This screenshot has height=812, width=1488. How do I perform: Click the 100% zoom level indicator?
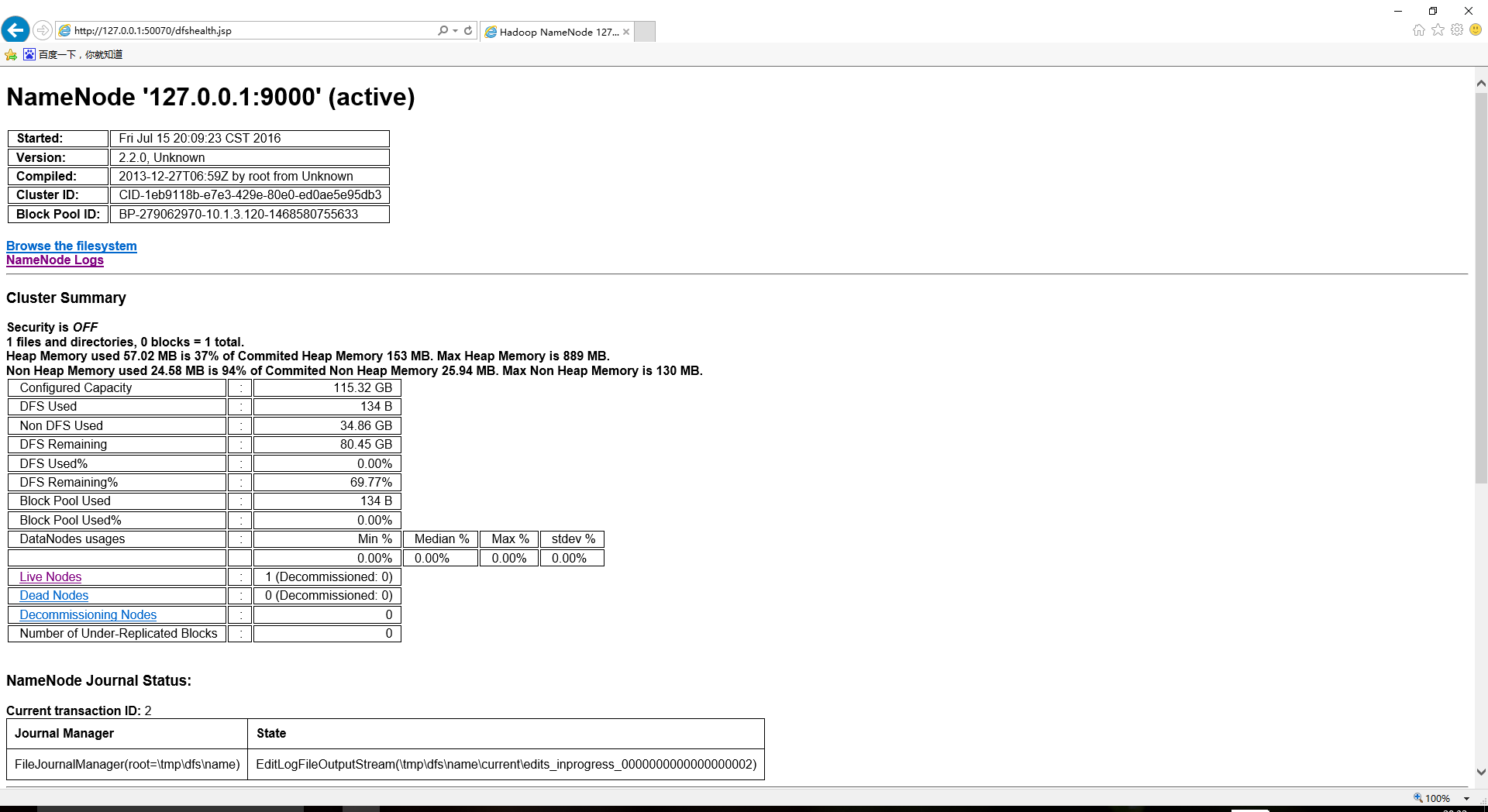click(1431, 798)
